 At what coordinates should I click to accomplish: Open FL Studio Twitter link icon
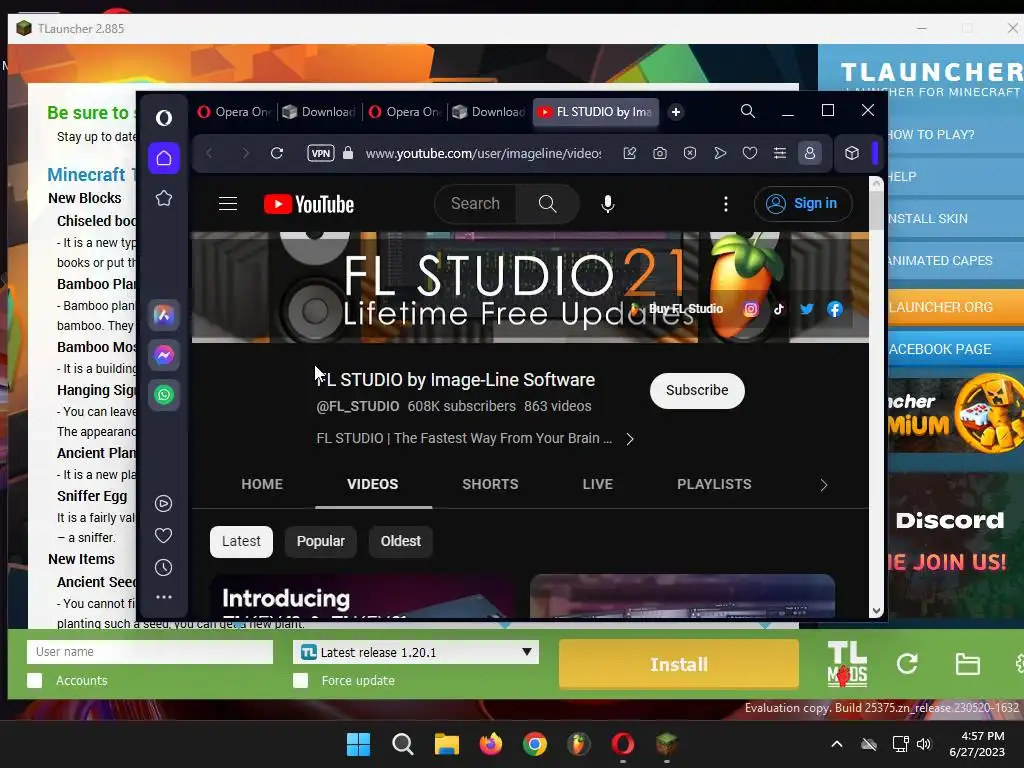click(x=807, y=309)
